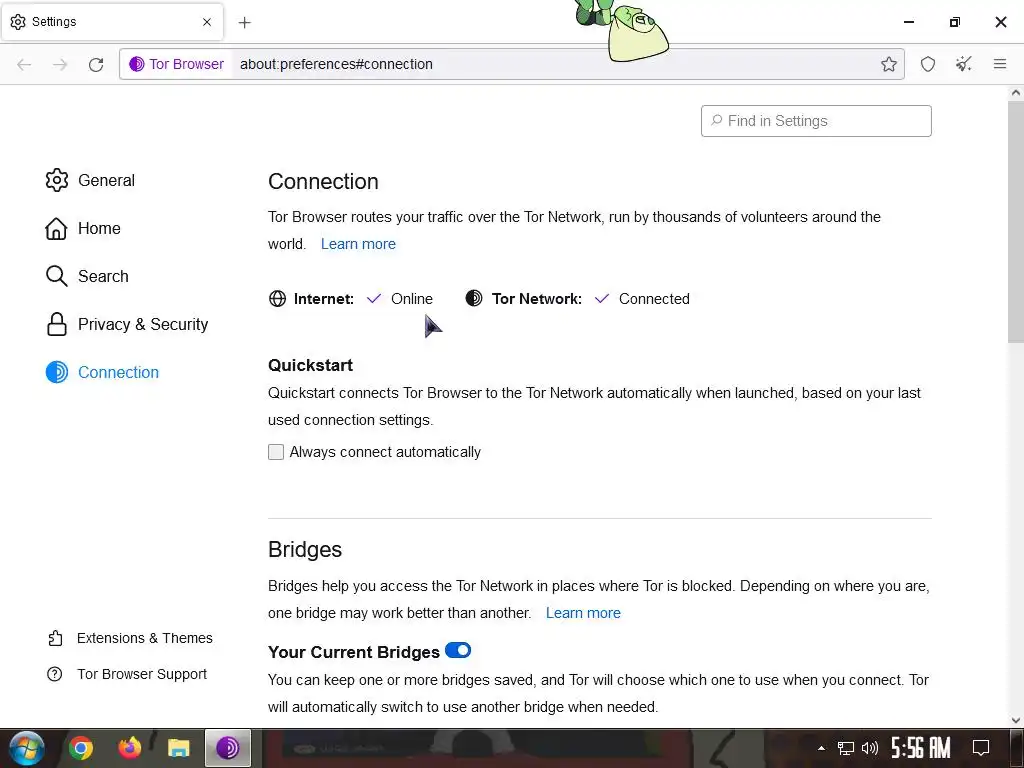Image resolution: width=1024 pixels, height=768 pixels.
Task: Select the Connection settings category
Action: point(102,372)
